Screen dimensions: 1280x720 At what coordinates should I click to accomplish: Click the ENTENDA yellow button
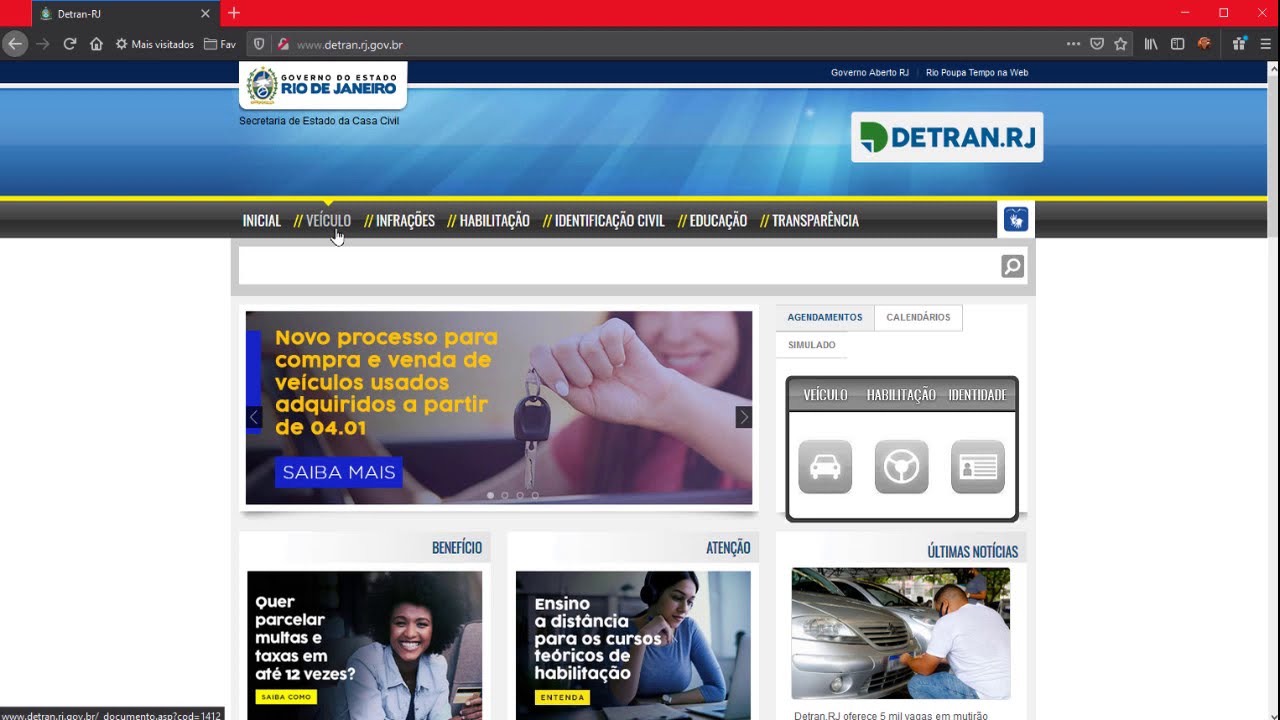click(562, 697)
